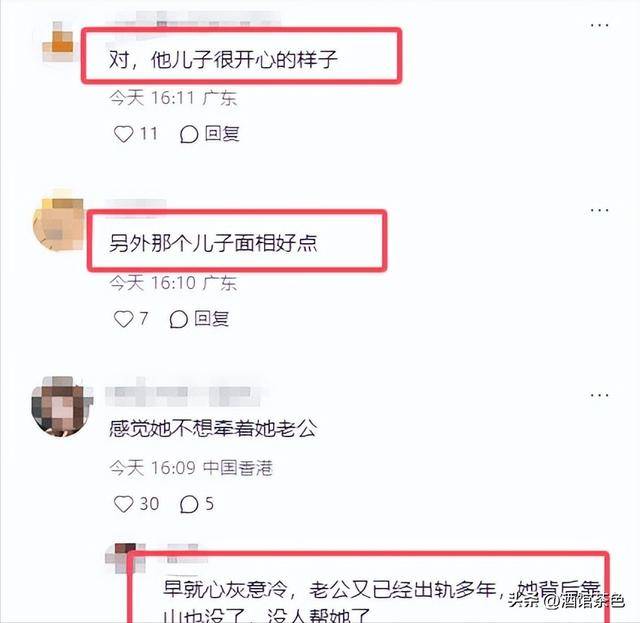
Task: Like the comment '感觉她不想牵着她老公'
Action: pyautogui.click(x=123, y=504)
